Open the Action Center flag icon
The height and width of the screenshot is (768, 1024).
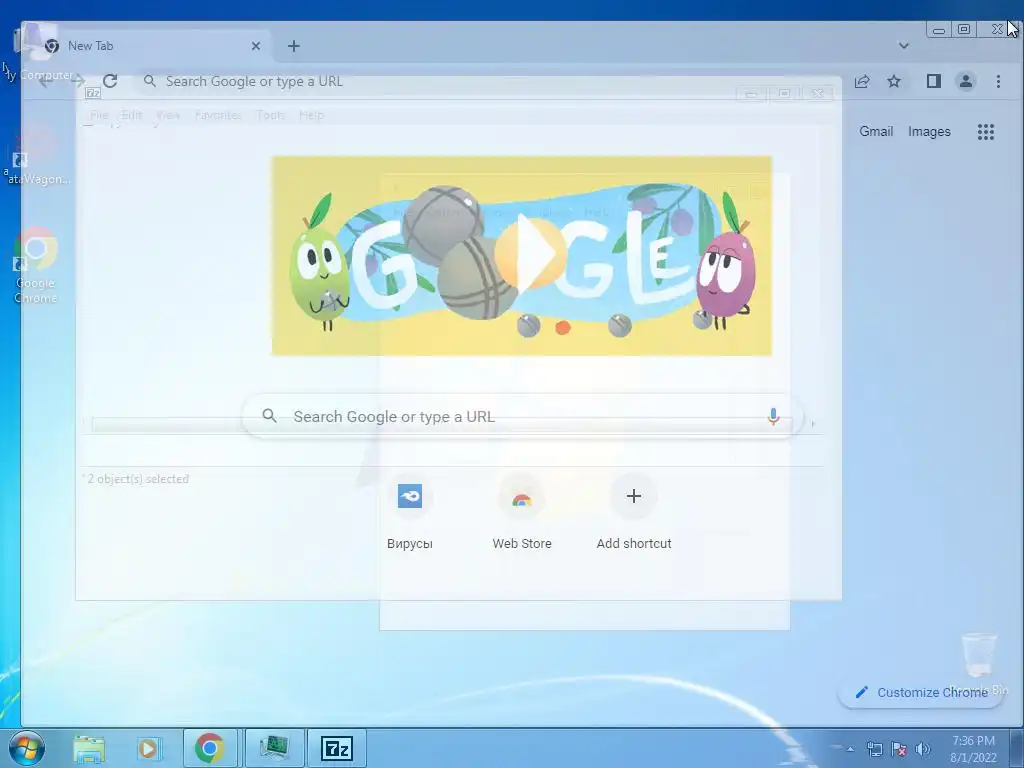[x=899, y=749]
